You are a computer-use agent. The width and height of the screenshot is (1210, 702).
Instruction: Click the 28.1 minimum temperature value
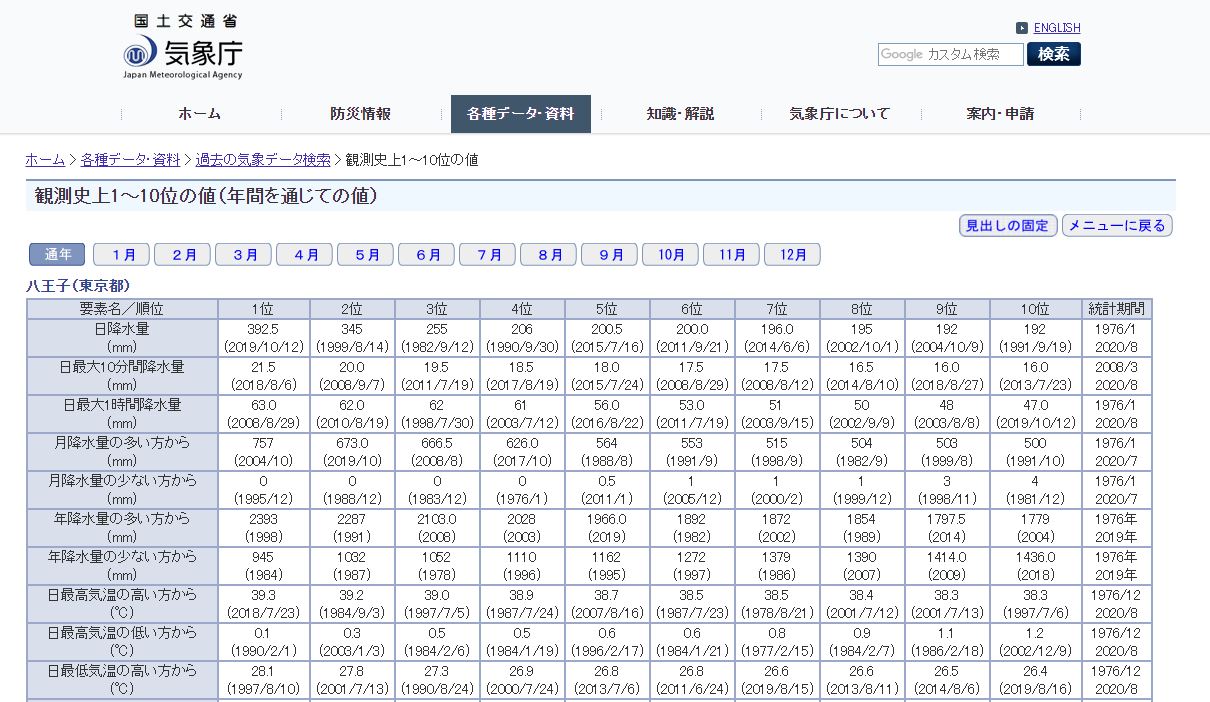pos(263,671)
